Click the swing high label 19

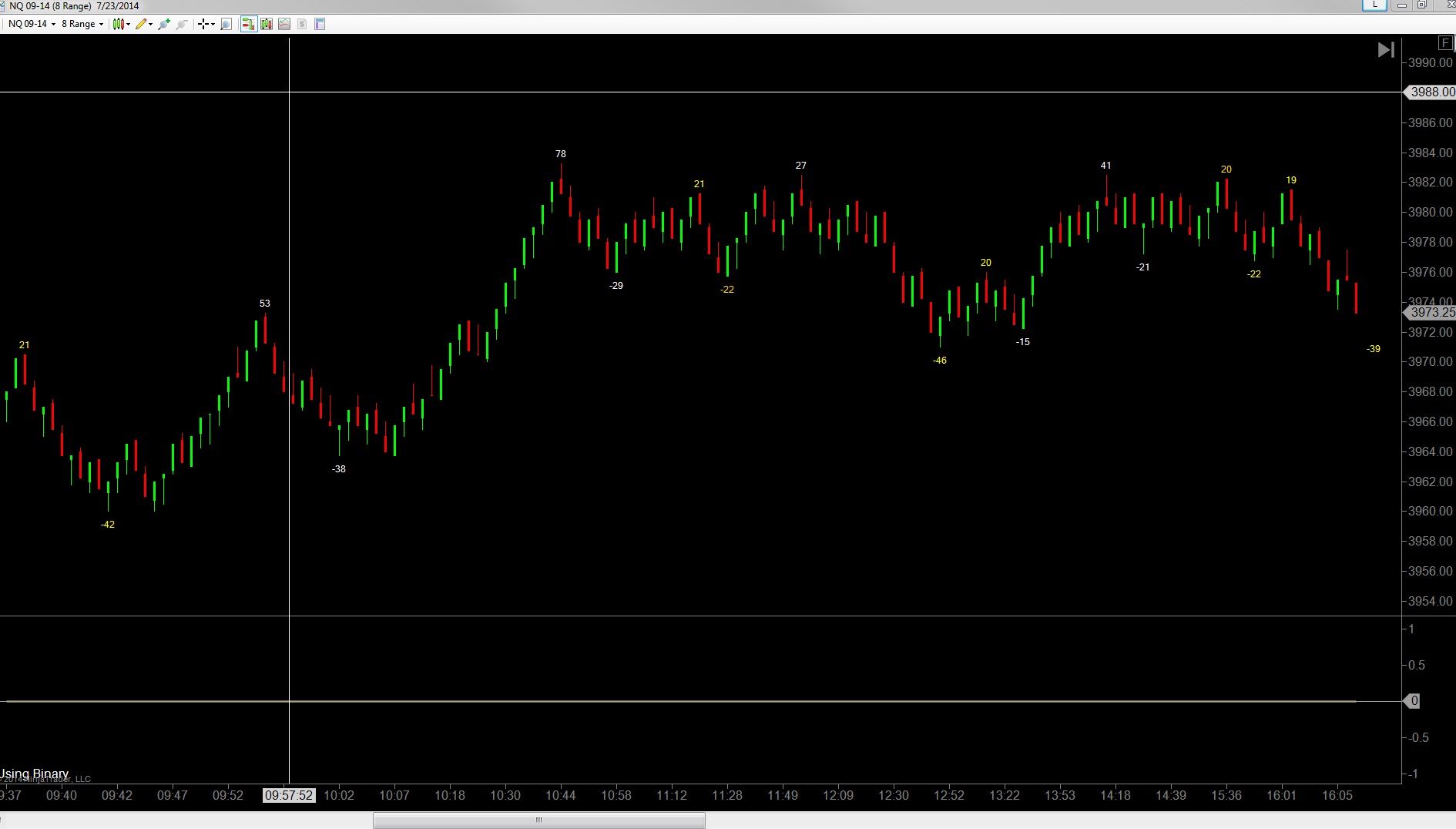point(1291,180)
